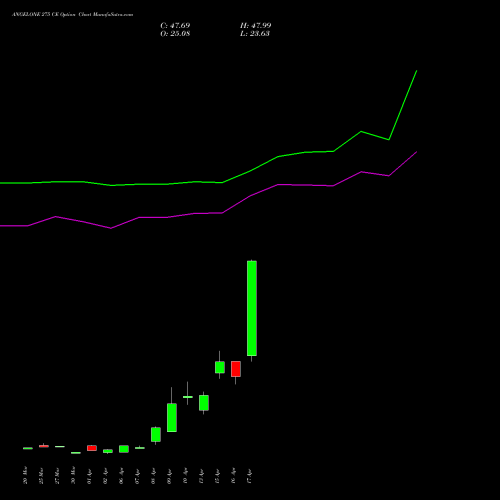Click the 09 Apr date label
This screenshot has height=500, width=500.
169,476
